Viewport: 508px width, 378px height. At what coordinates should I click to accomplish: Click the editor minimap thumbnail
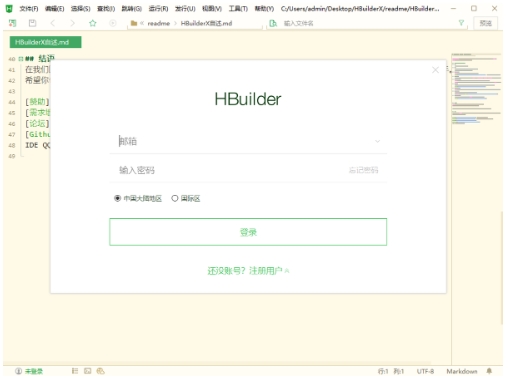point(476,89)
